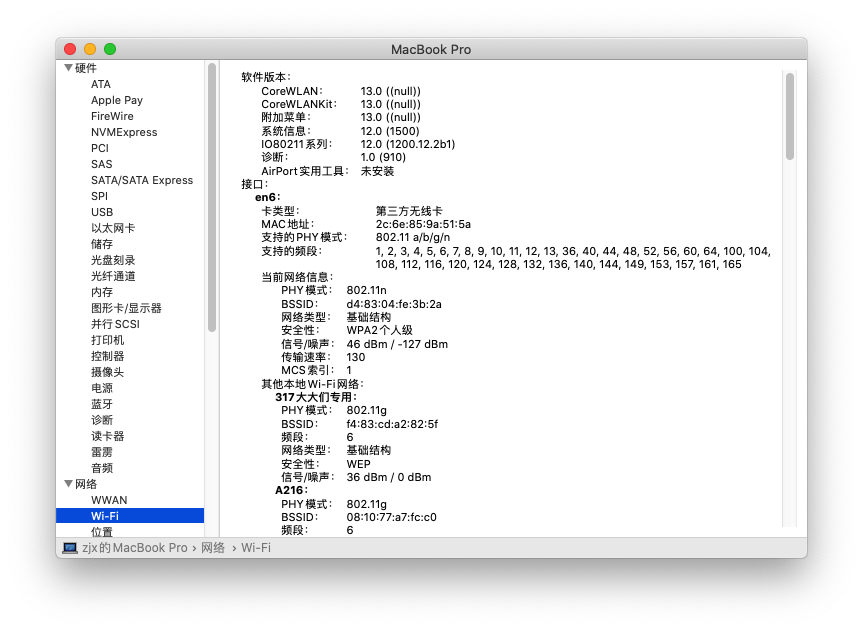Open the USB category
The height and width of the screenshot is (632, 863).
[x=102, y=212]
